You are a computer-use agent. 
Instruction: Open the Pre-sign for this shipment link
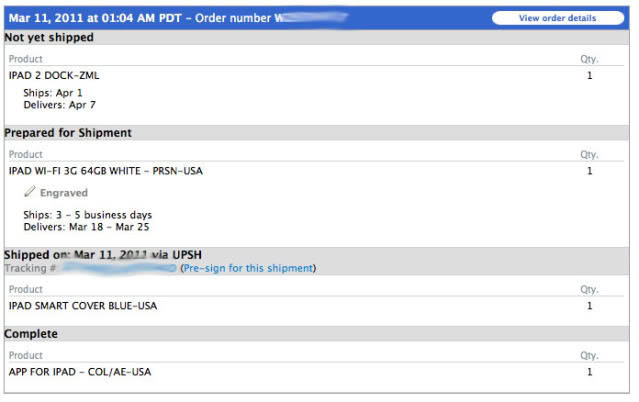pyautogui.click(x=247, y=268)
